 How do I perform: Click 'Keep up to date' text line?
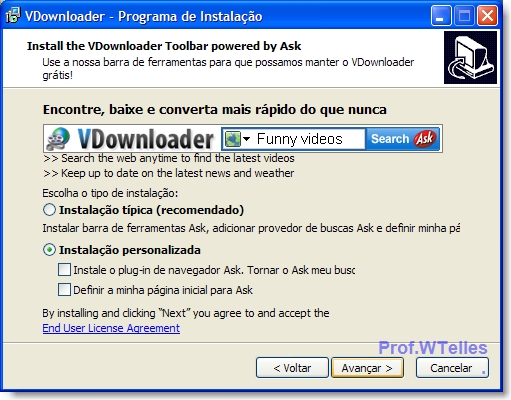tap(169, 173)
